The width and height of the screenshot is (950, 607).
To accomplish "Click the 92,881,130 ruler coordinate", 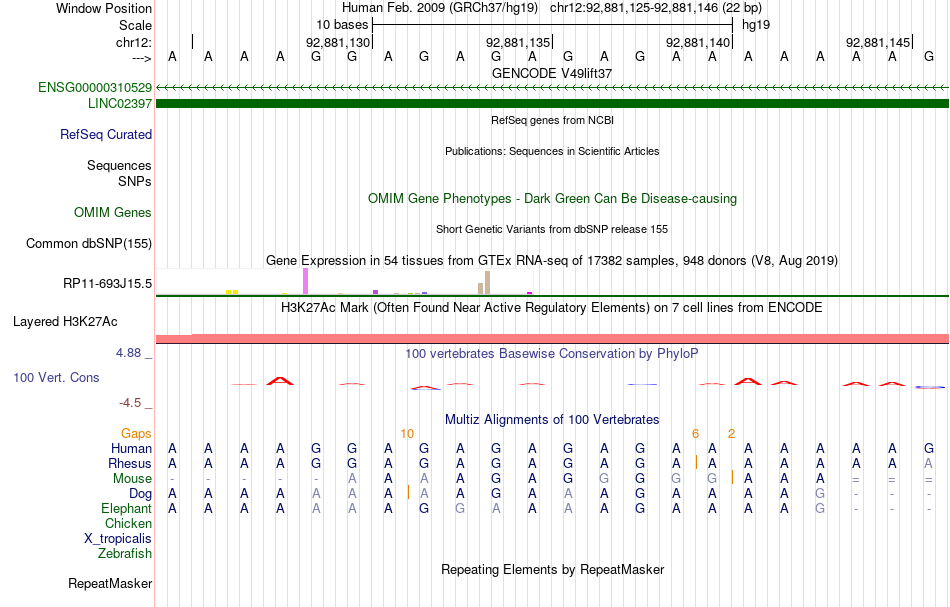I will [x=337, y=42].
